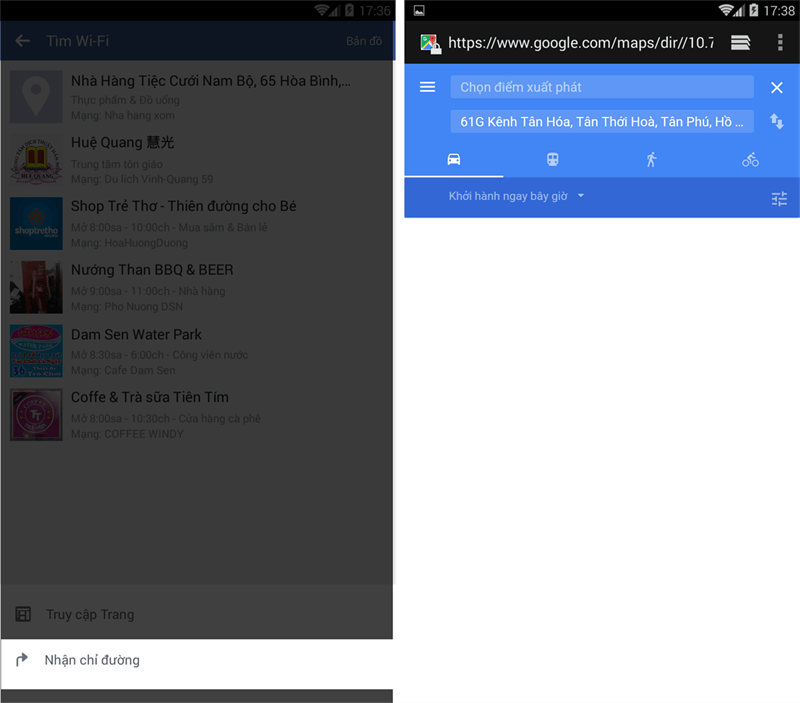Screen dimensions: 800x703
Task: Open Nướng Than BBQ & BEER listing
Action: (x=197, y=287)
